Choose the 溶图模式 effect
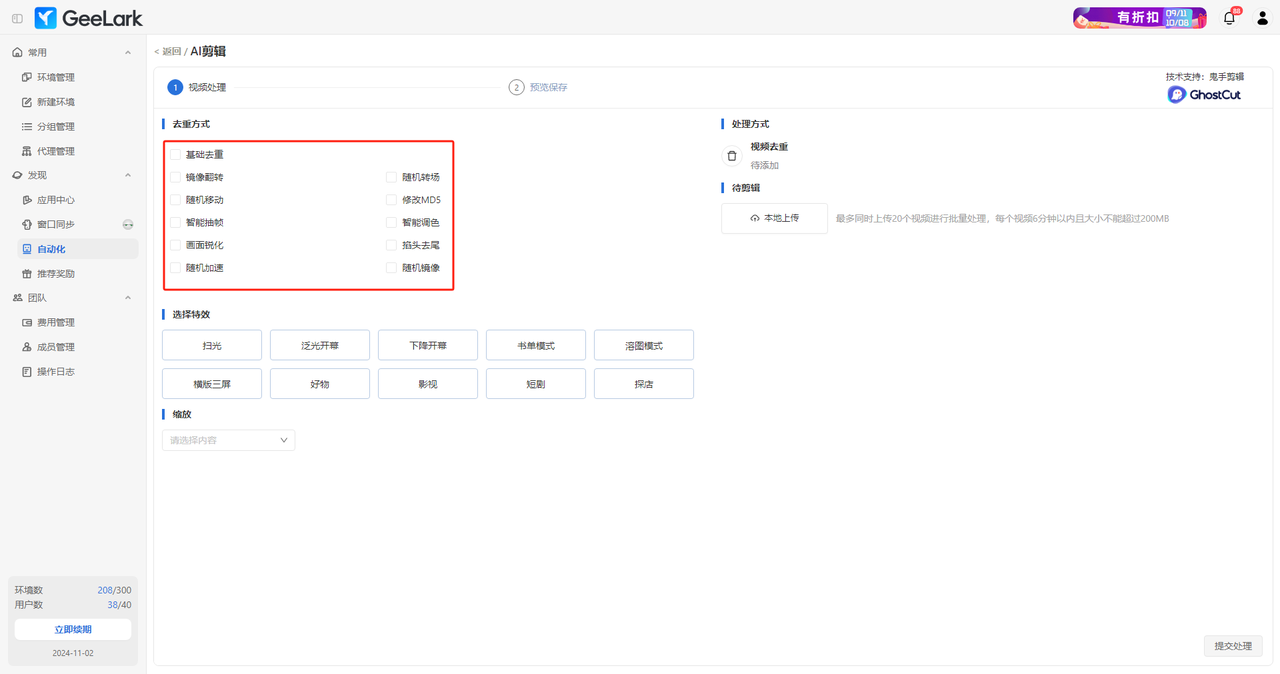 click(644, 345)
